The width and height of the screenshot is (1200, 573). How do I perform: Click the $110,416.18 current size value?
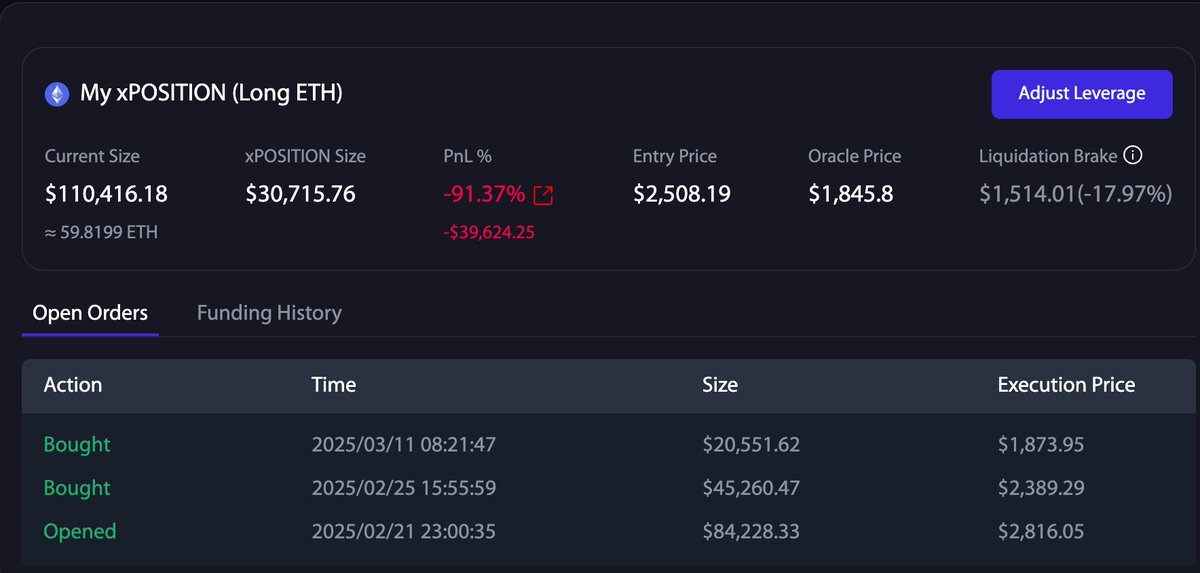point(106,194)
